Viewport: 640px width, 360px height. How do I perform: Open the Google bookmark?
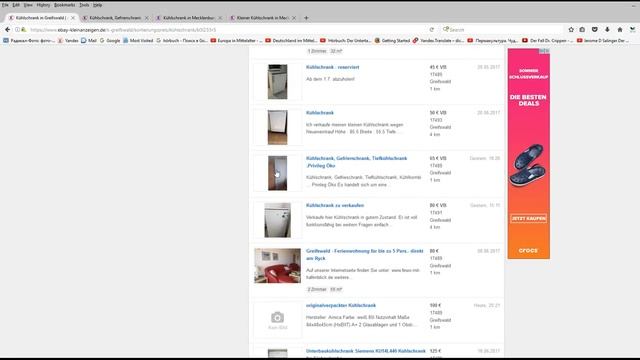click(x=110, y=40)
